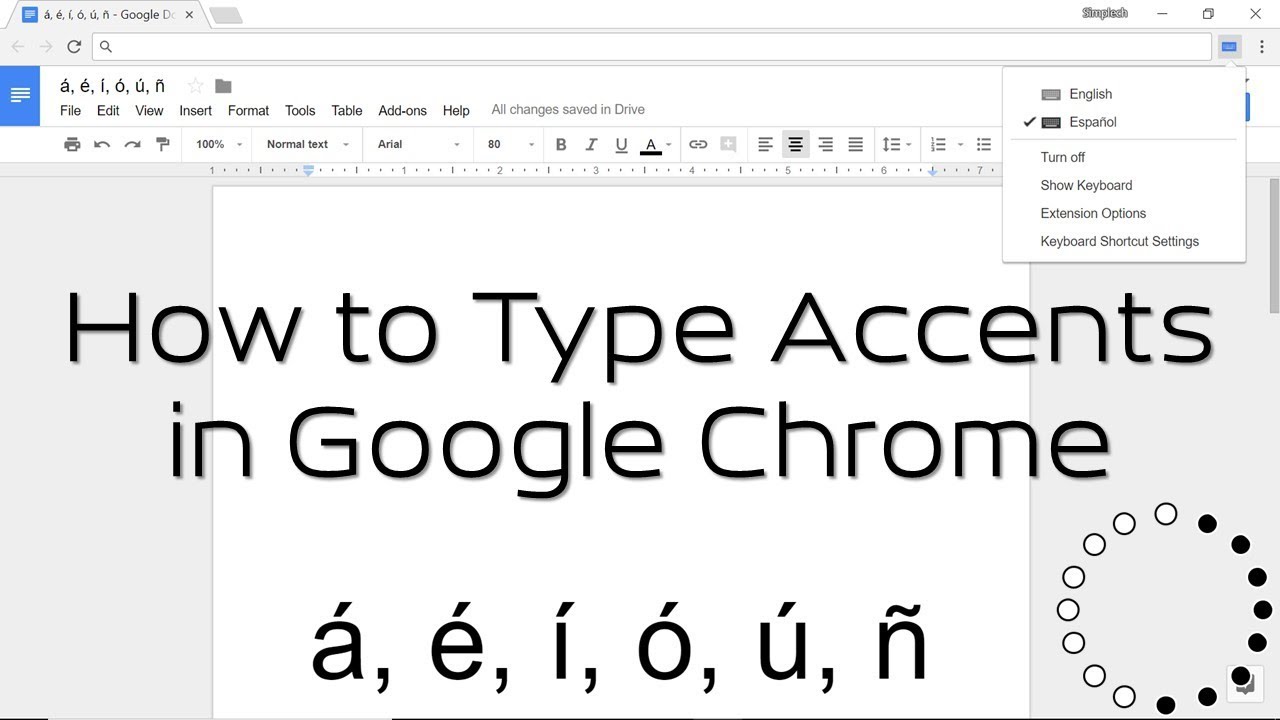Screen dimensions: 1280x720
Task: Click the left indent marker on ruler
Action: click(x=308, y=171)
